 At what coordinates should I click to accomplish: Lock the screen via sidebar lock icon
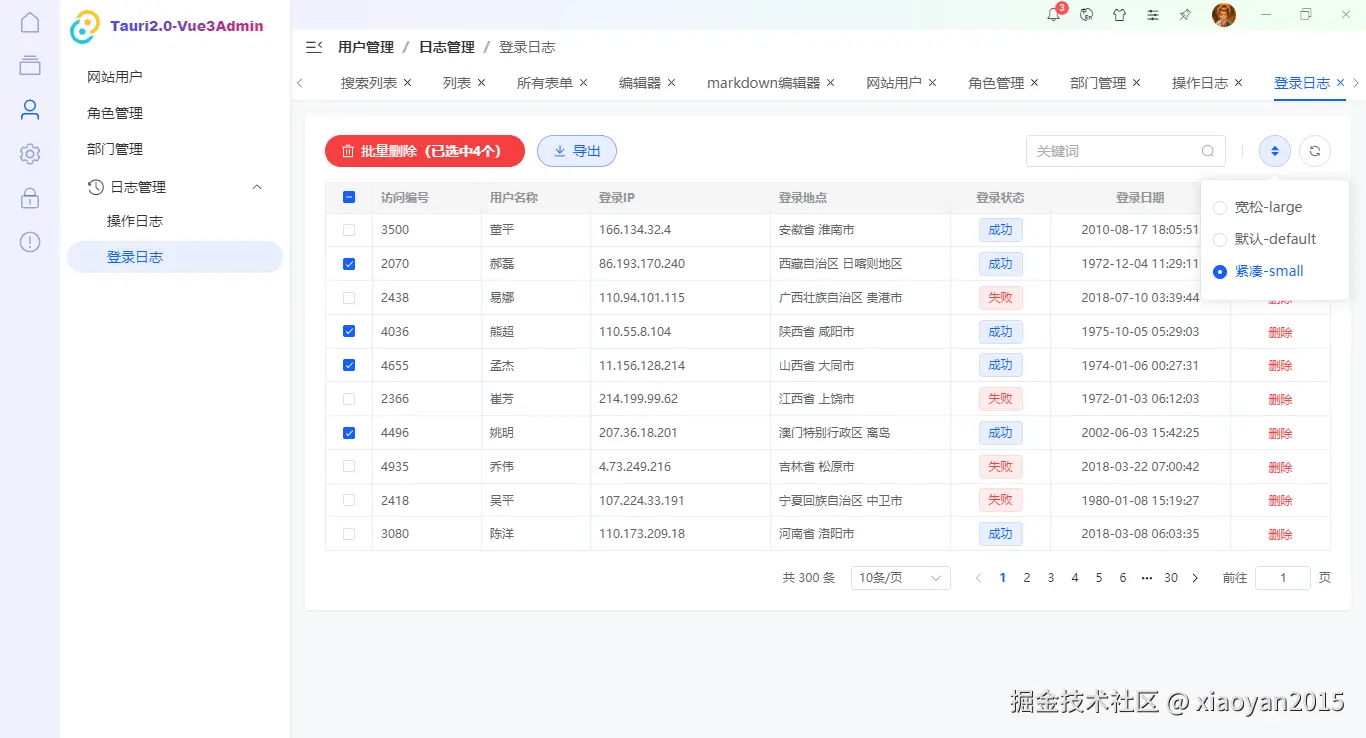point(29,197)
